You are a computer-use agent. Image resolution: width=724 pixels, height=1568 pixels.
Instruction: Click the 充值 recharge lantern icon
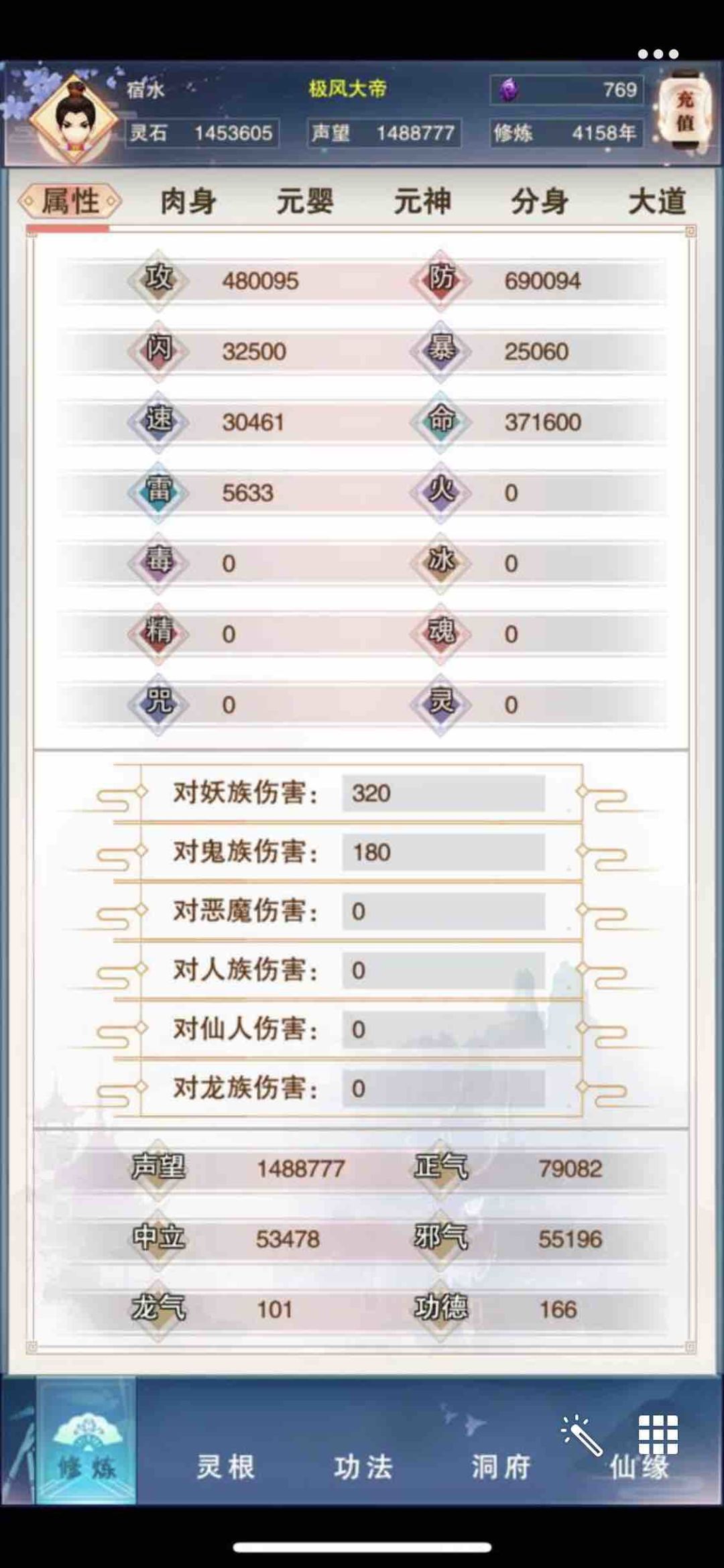pos(684,111)
